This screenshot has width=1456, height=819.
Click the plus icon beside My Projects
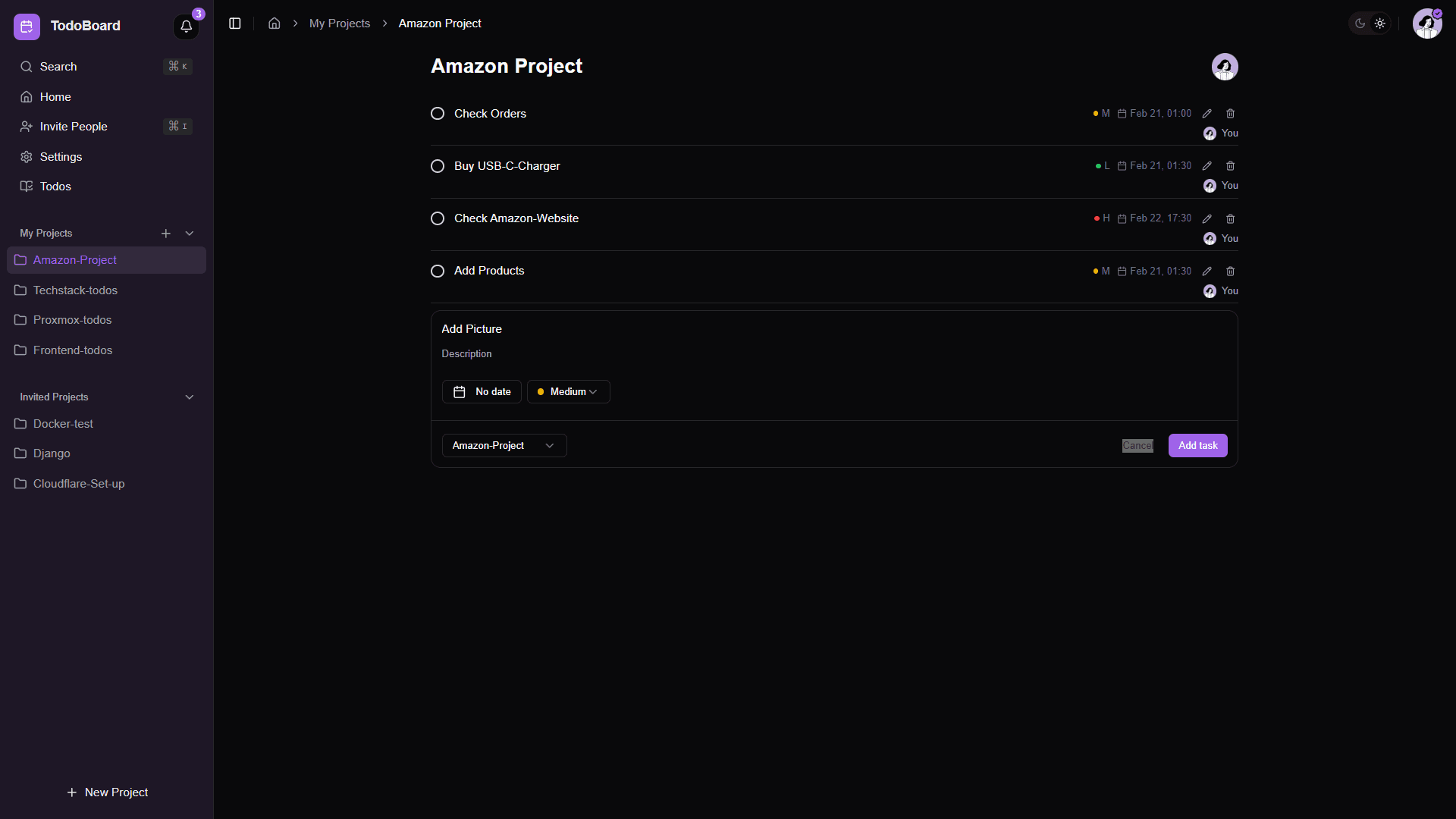[166, 234]
